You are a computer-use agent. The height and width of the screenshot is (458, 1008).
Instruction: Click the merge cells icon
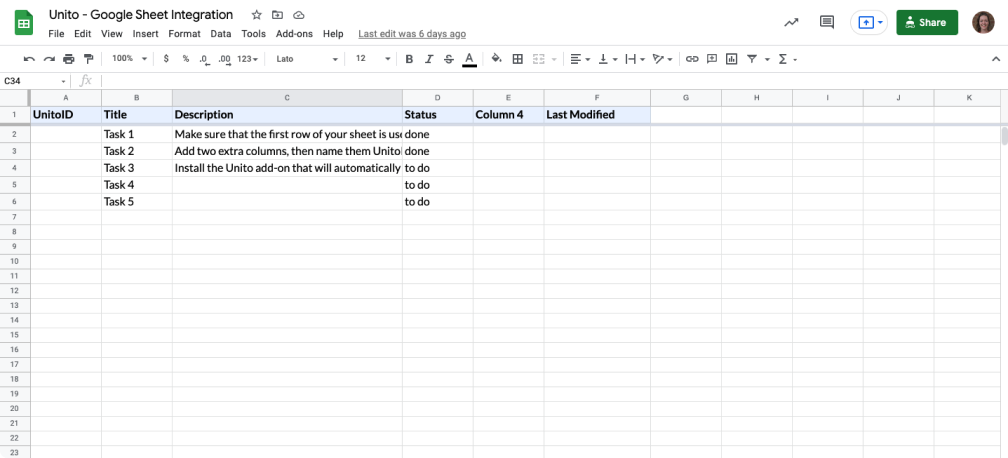(539, 59)
